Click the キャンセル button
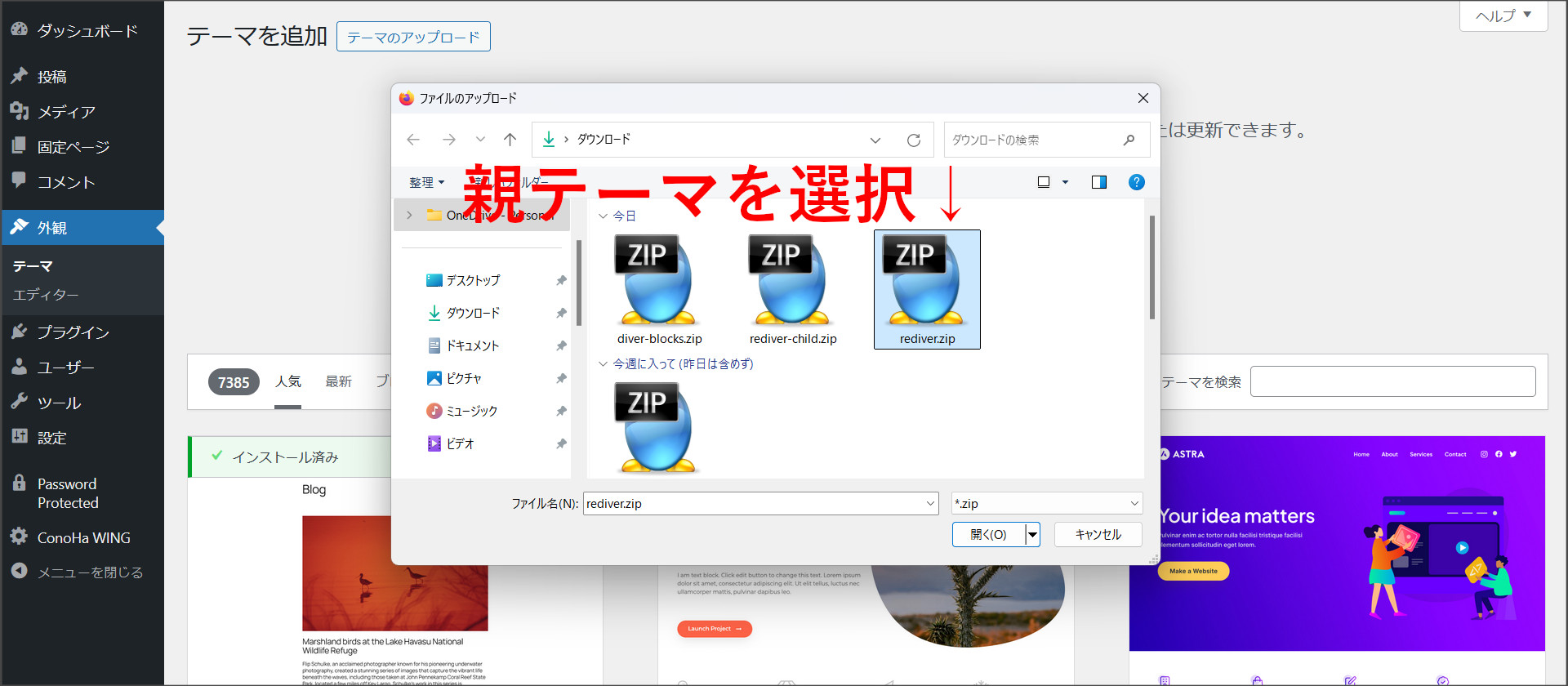This screenshot has height=686, width=1568. 1098,534
